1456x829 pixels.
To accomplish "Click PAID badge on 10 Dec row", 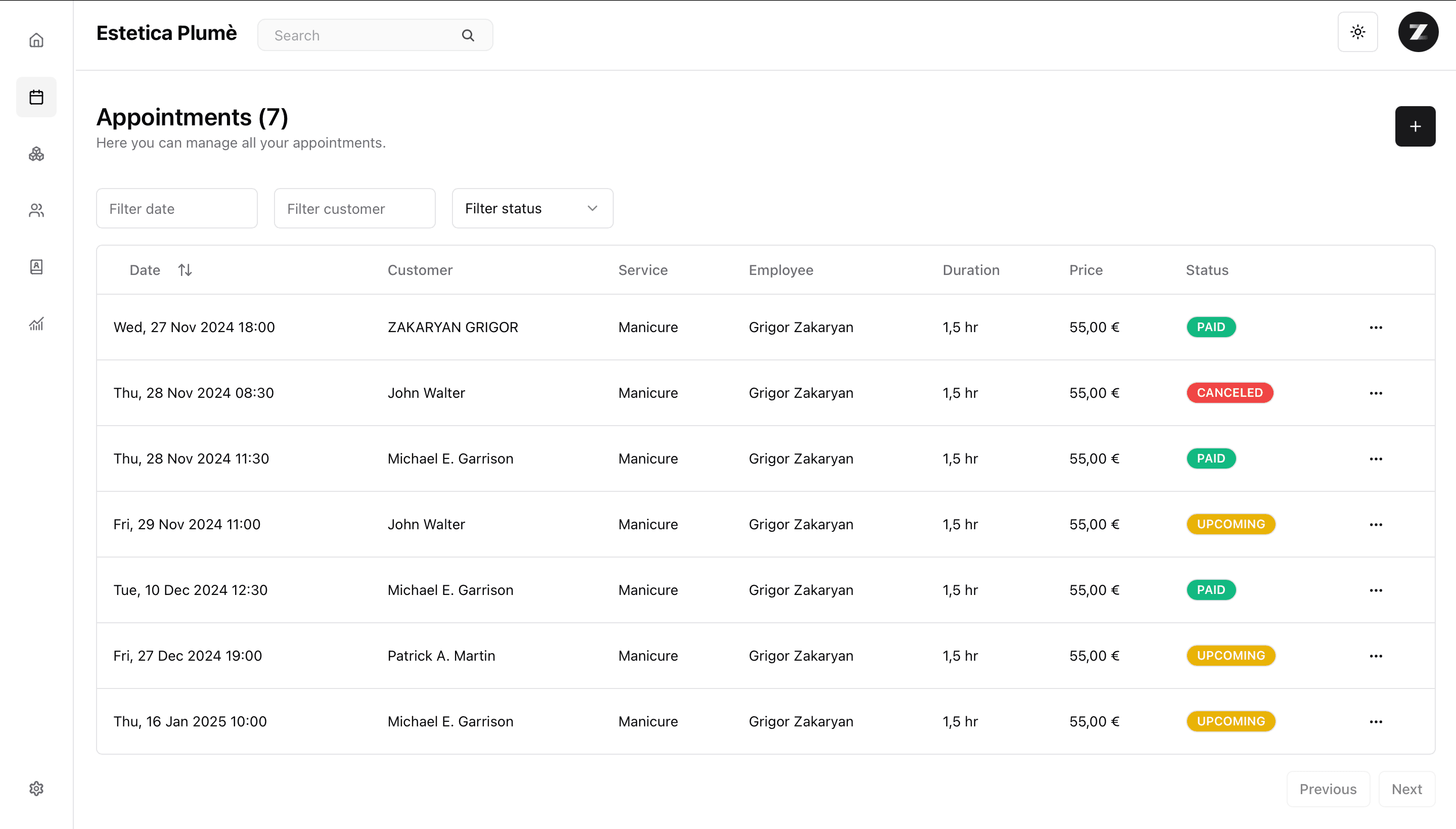I will (1211, 590).
